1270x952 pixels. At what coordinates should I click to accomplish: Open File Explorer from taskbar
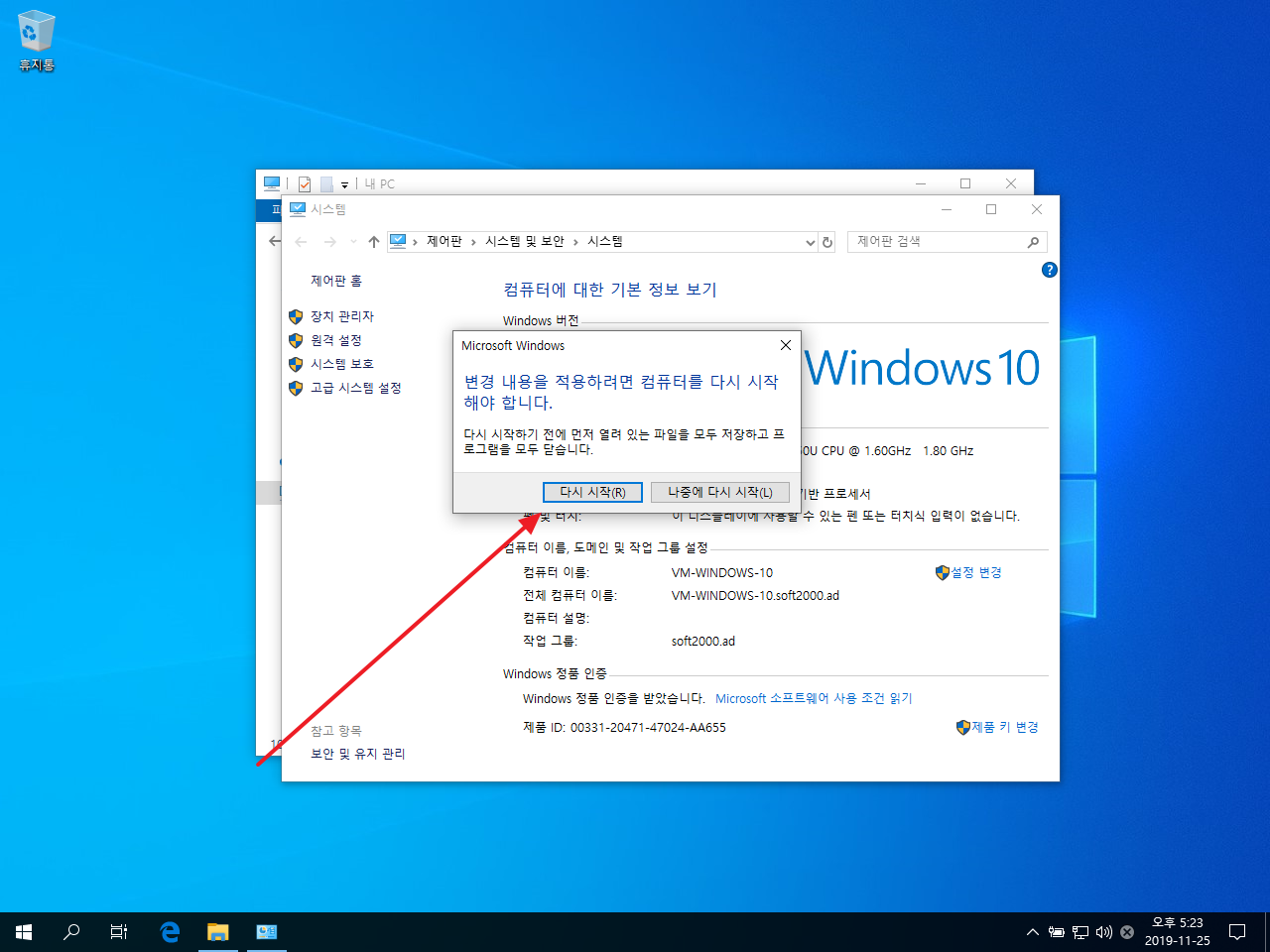point(218,932)
